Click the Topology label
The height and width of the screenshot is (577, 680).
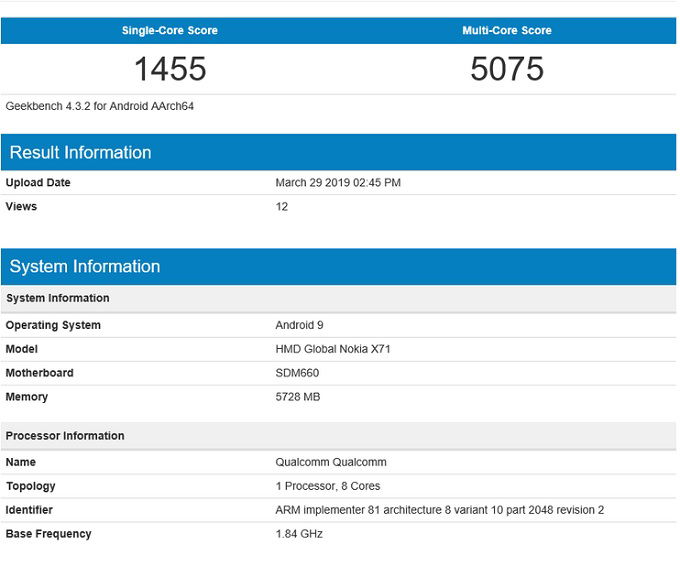click(x=30, y=486)
